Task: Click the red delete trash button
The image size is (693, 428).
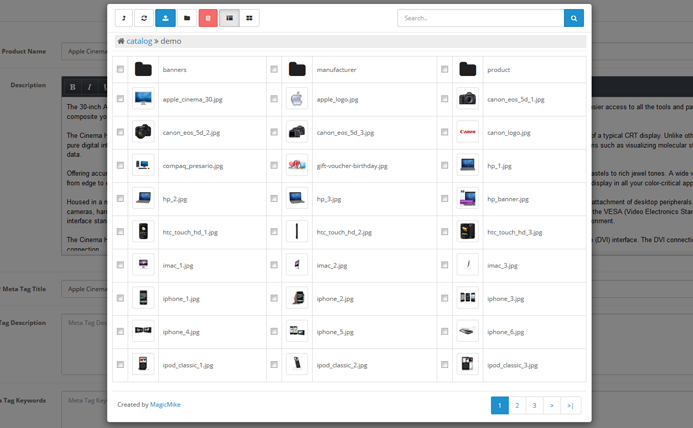Action: [x=208, y=18]
